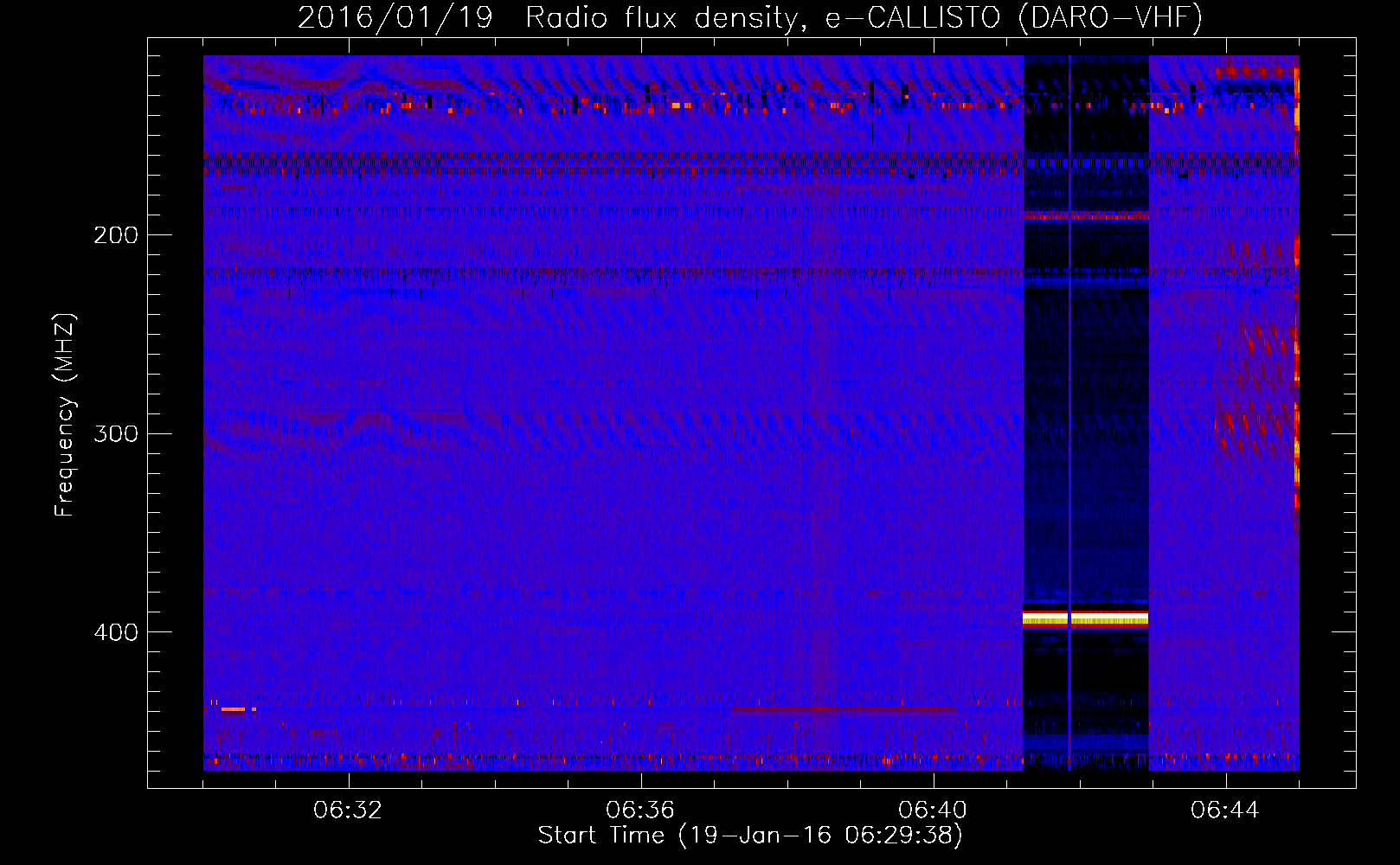Click the date '2016/01/19' in the title
This screenshot has width=1400, height=865.
[x=395, y=17]
